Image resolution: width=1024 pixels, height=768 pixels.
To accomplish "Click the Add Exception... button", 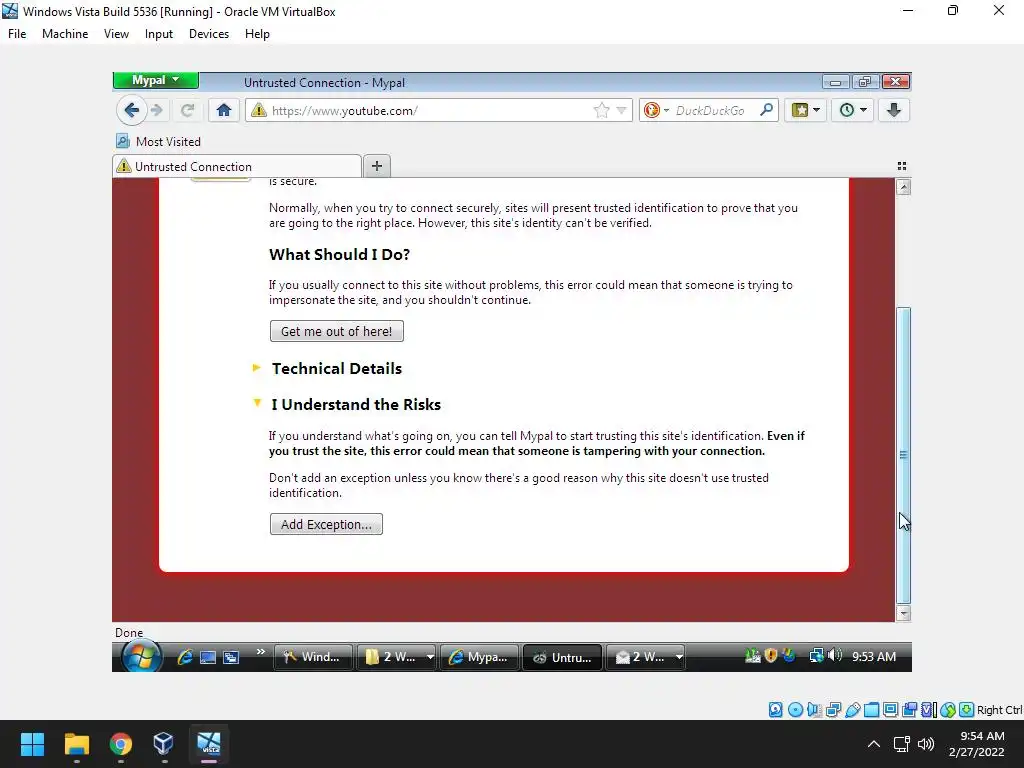I will 327,524.
